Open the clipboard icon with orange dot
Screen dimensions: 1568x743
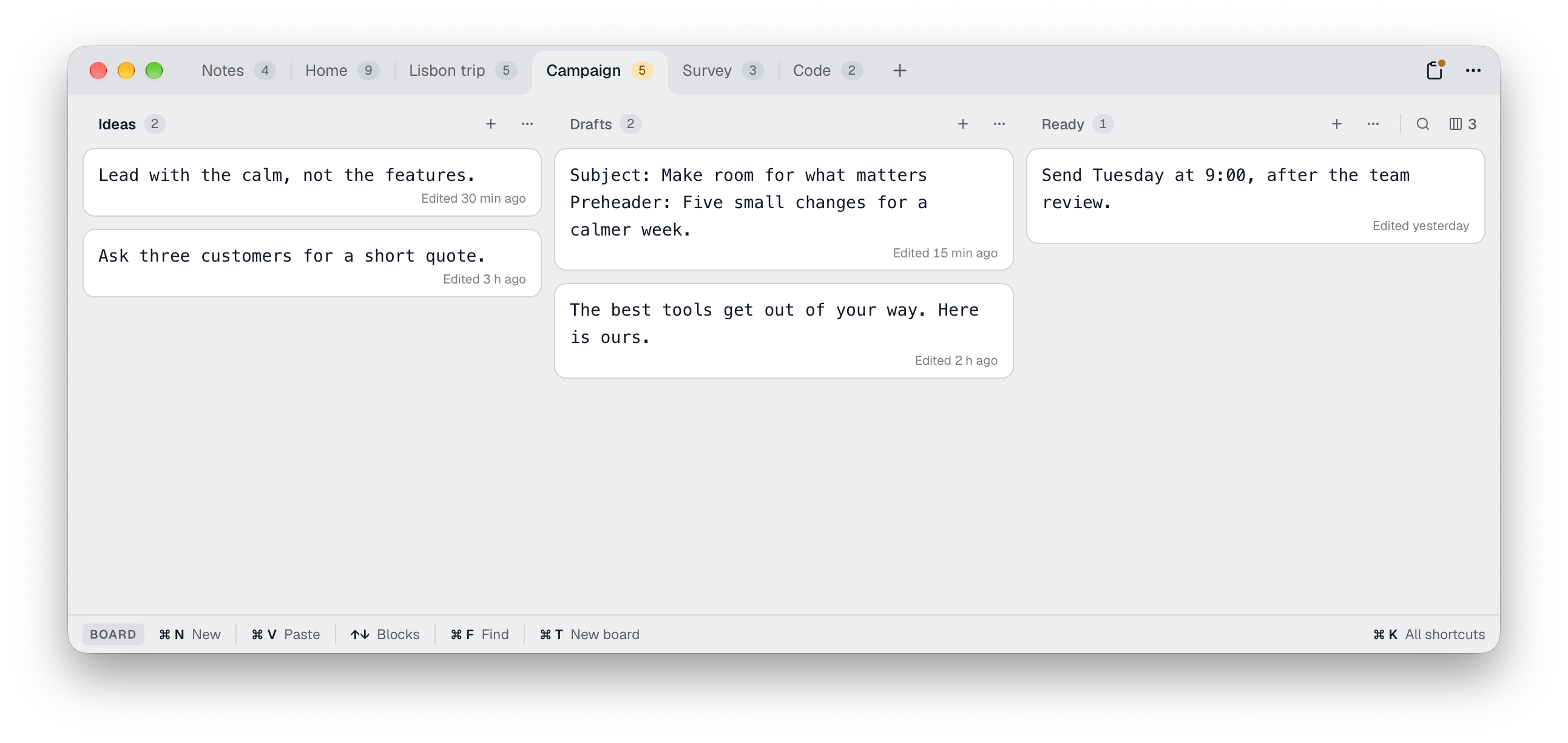click(x=1435, y=70)
